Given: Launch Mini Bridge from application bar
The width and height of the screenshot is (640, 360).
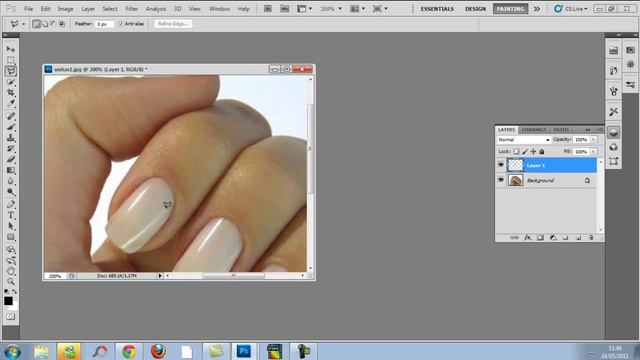Looking at the screenshot, I should click(284, 9).
